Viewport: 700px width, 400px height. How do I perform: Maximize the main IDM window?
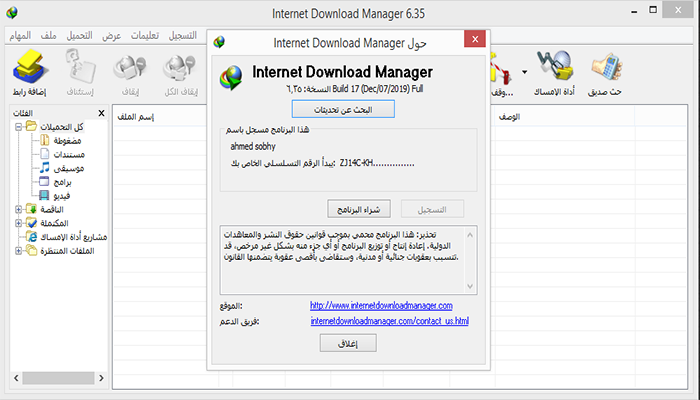653,10
